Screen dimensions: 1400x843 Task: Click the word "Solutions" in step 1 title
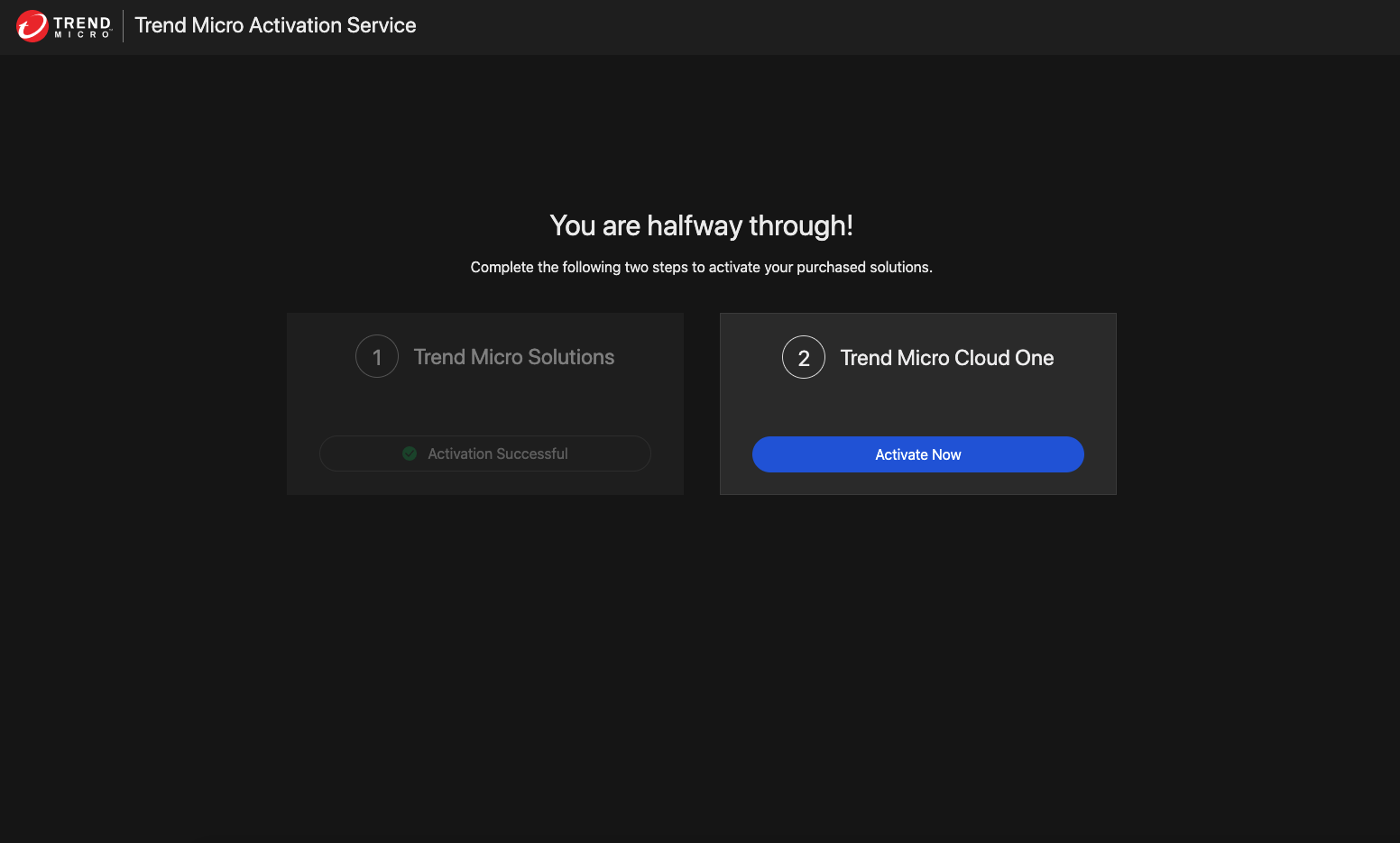(x=571, y=357)
